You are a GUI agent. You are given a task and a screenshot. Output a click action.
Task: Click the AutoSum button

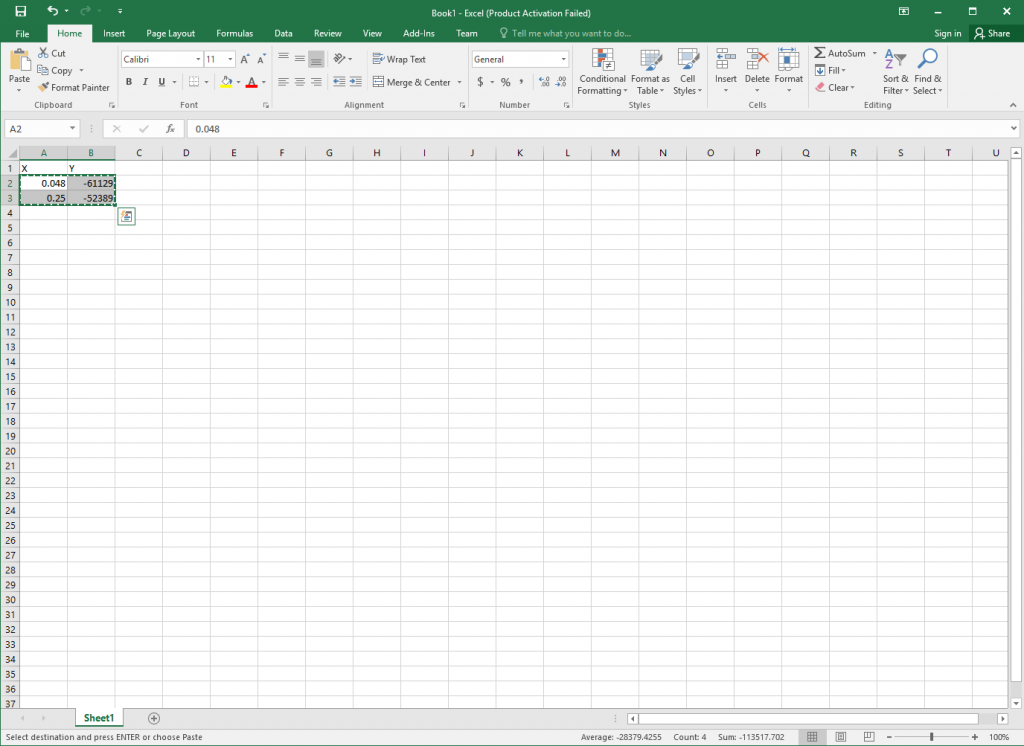click(x=840, y=53)
